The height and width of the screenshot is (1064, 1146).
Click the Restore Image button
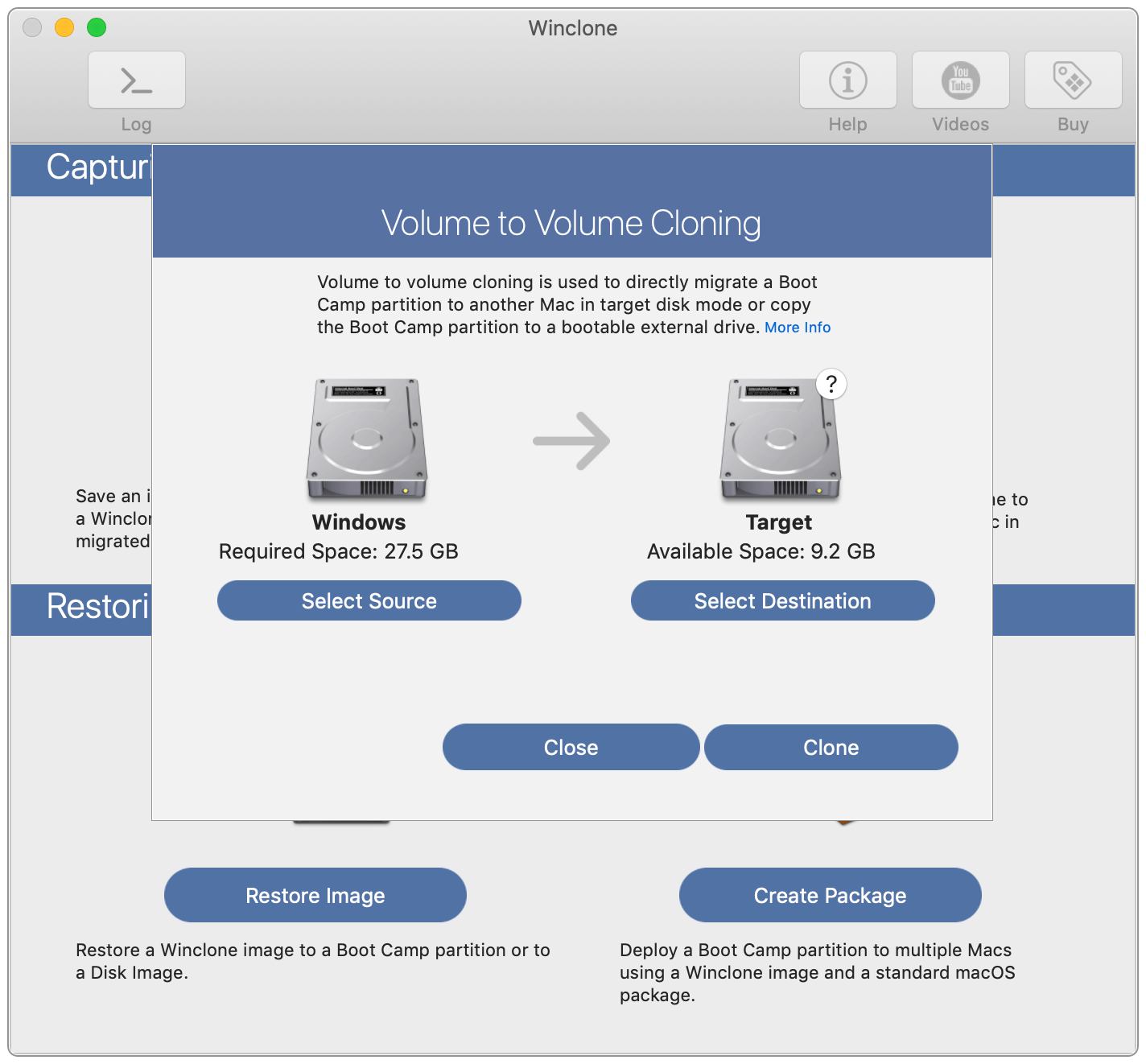315,895
